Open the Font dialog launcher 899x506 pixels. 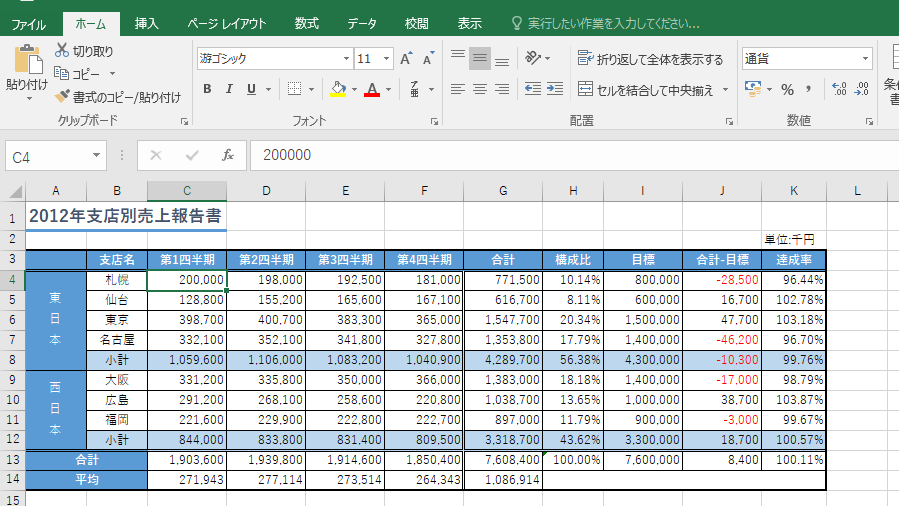(x=435, y=121)
